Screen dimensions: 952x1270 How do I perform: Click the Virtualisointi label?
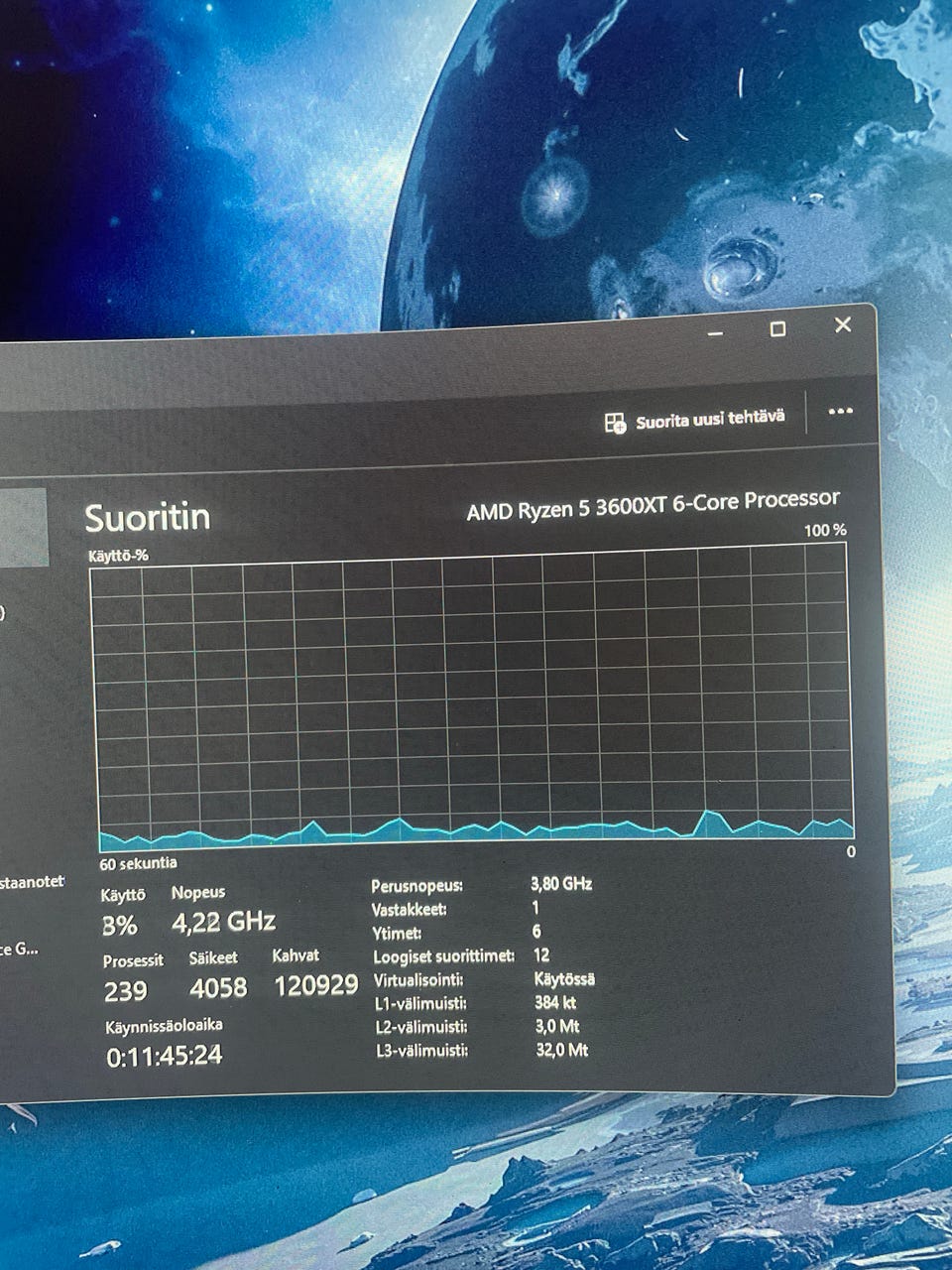coord(418,980)
